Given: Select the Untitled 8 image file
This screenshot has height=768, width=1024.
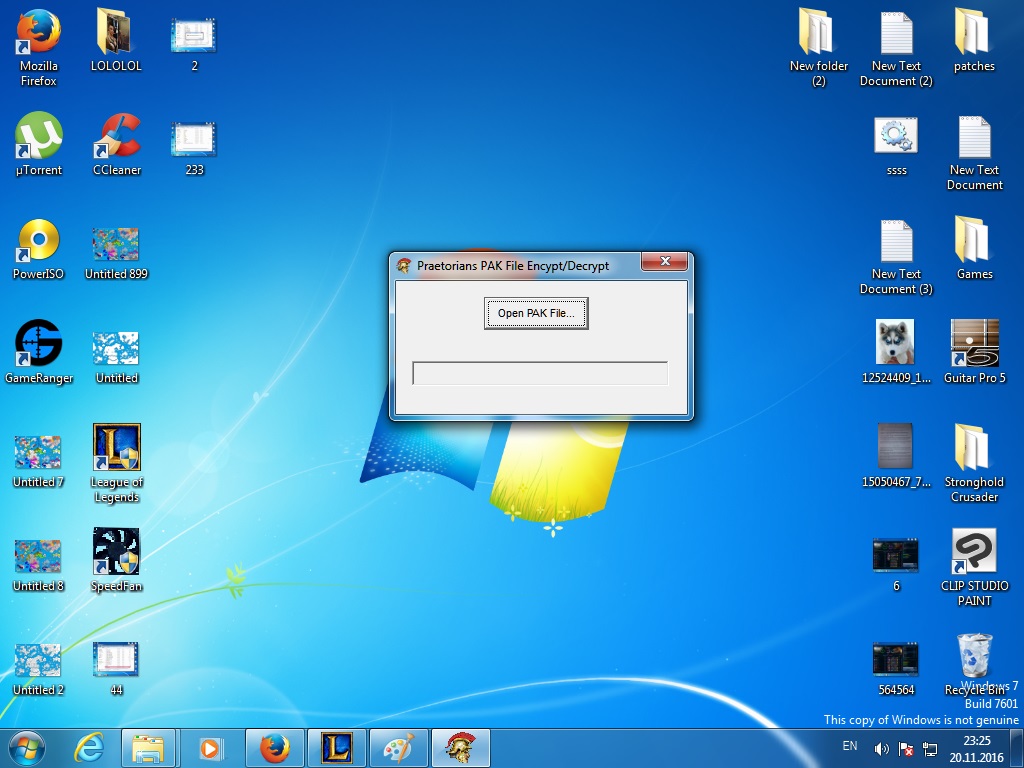Looking at the screenshot, I should (38, 566).
